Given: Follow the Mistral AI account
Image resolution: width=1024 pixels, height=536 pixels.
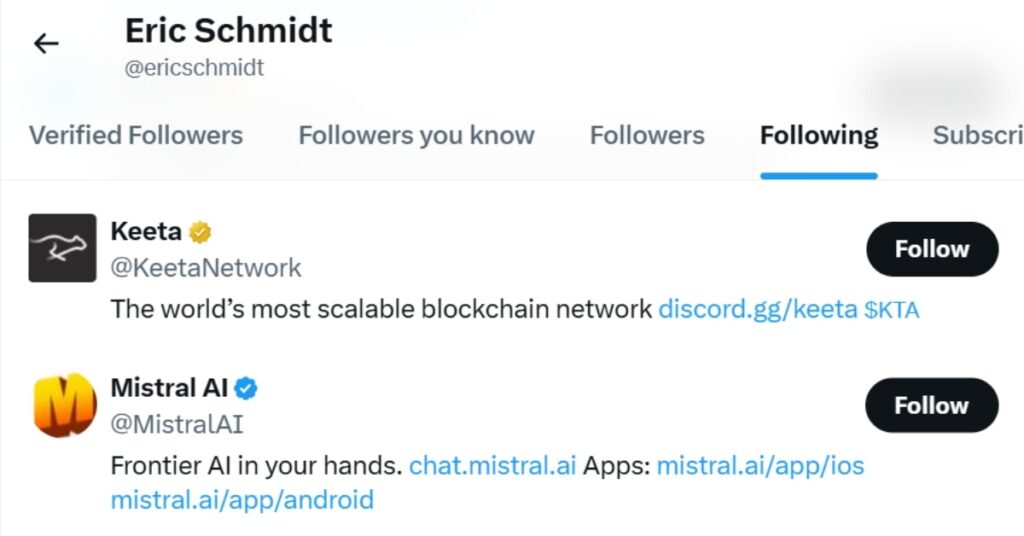Looking at the screenshot, I should (932, 405).
